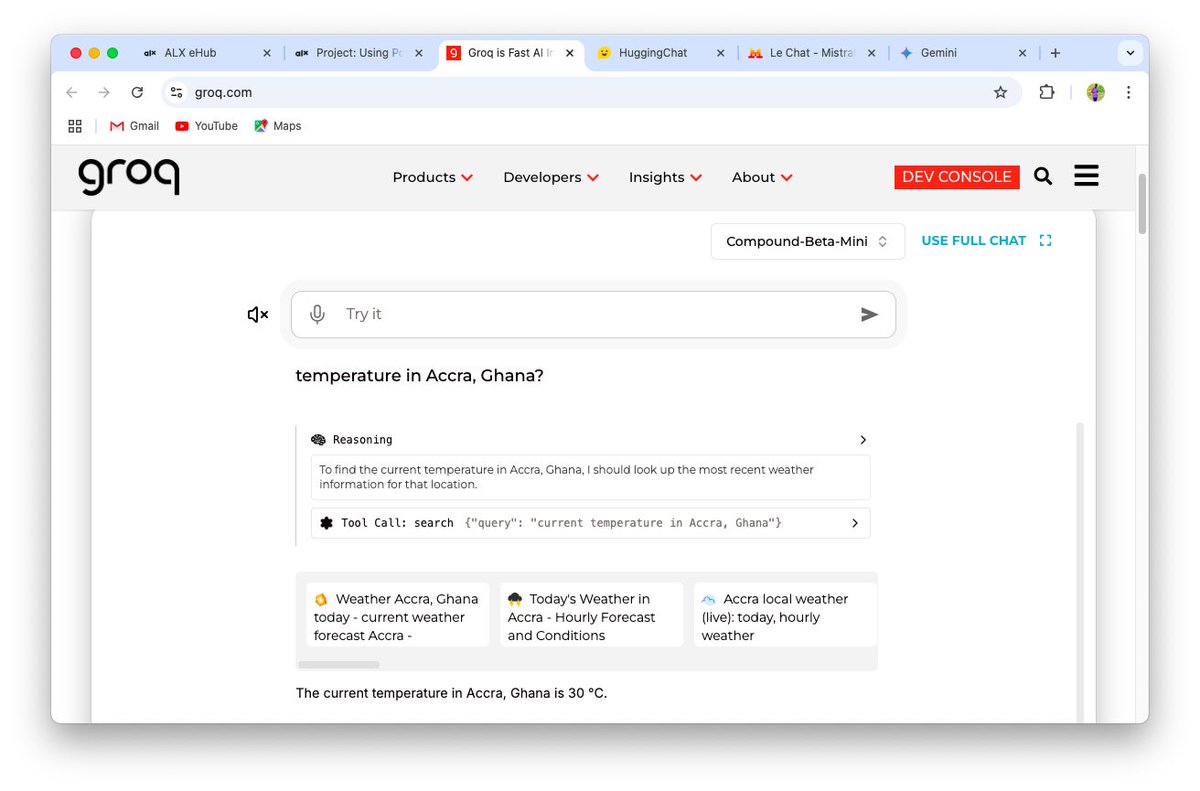View site information icon in the address bar
1200x791 pixels.
176,92
